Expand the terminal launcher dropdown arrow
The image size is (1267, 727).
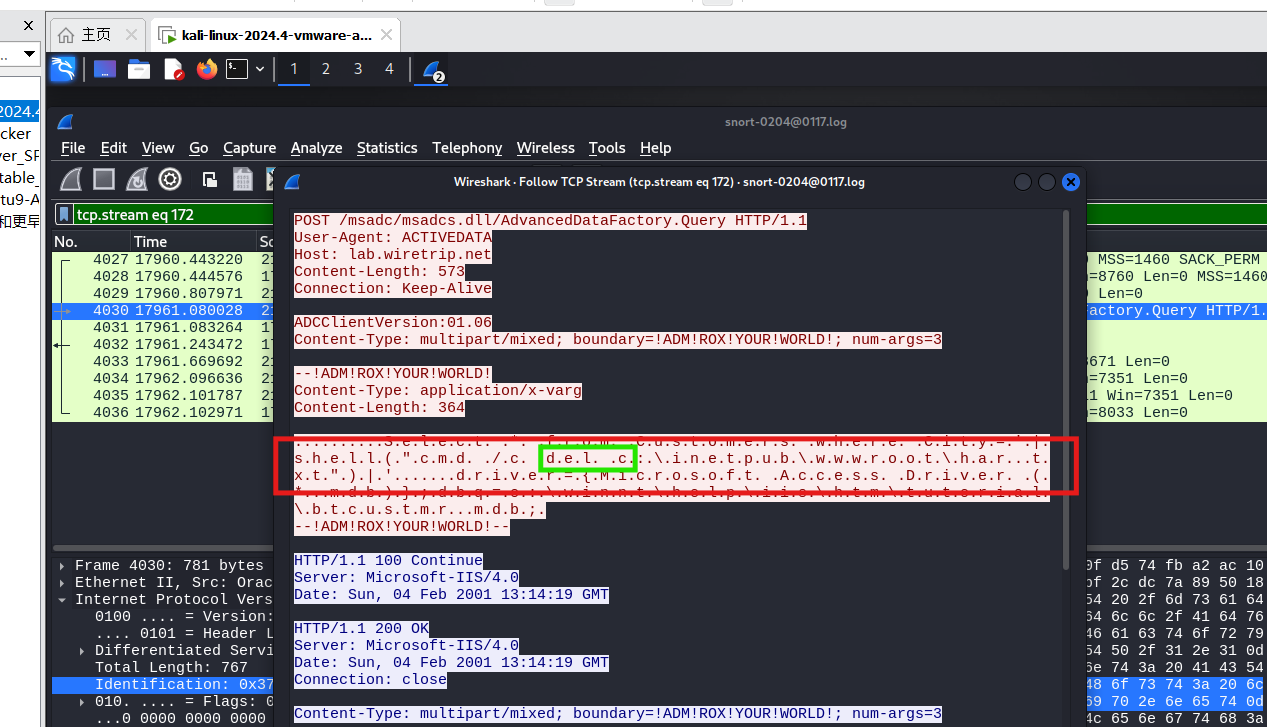coord(260,69)
